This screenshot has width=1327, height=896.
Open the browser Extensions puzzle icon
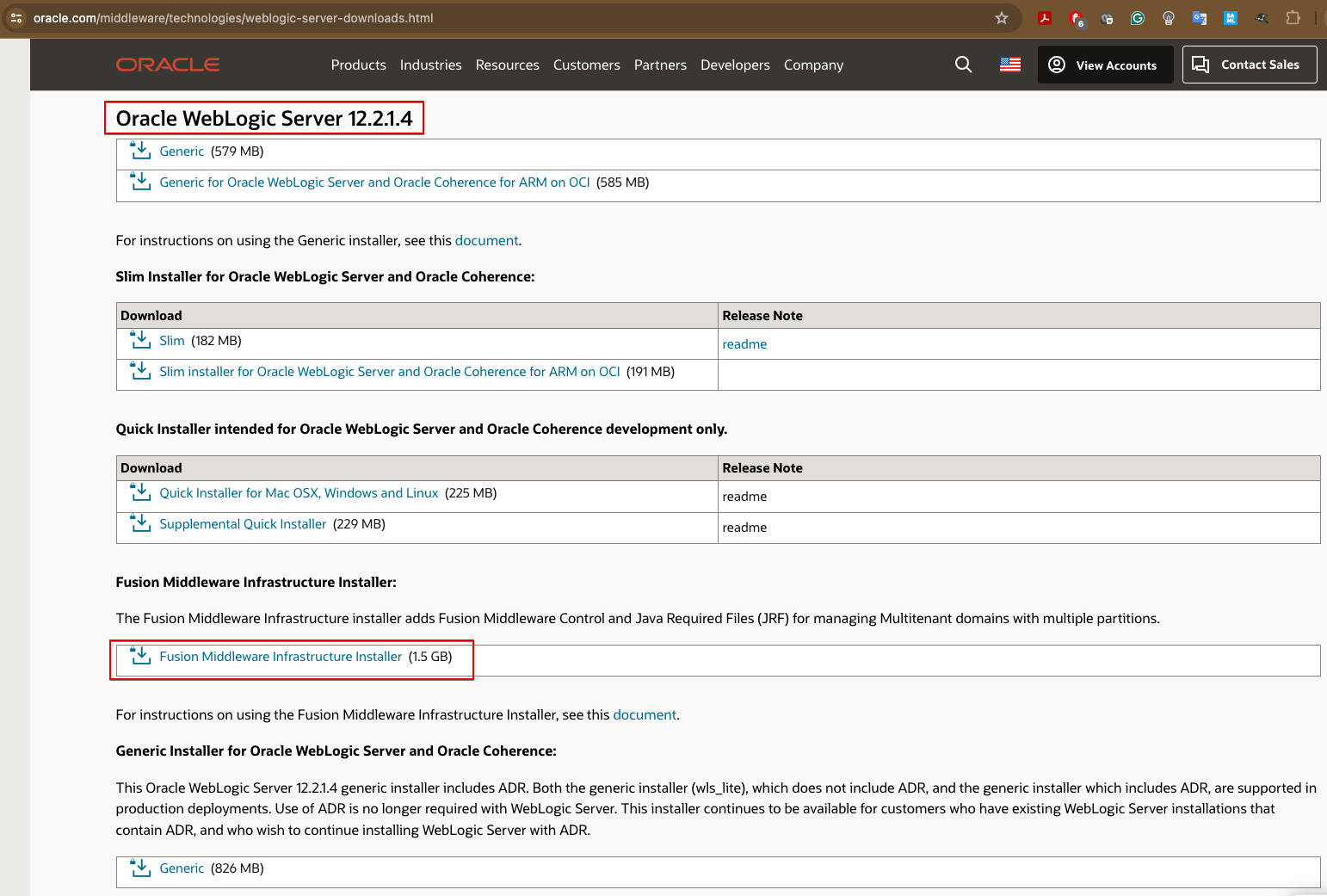(1293, 18)
